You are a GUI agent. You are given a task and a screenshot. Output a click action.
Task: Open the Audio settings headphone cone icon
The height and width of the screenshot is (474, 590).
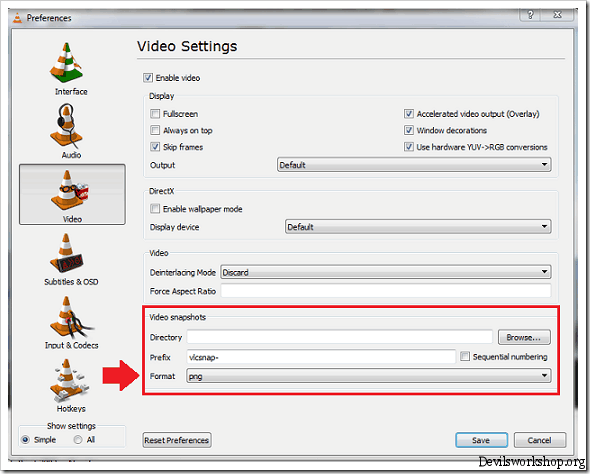coord(67,126)
